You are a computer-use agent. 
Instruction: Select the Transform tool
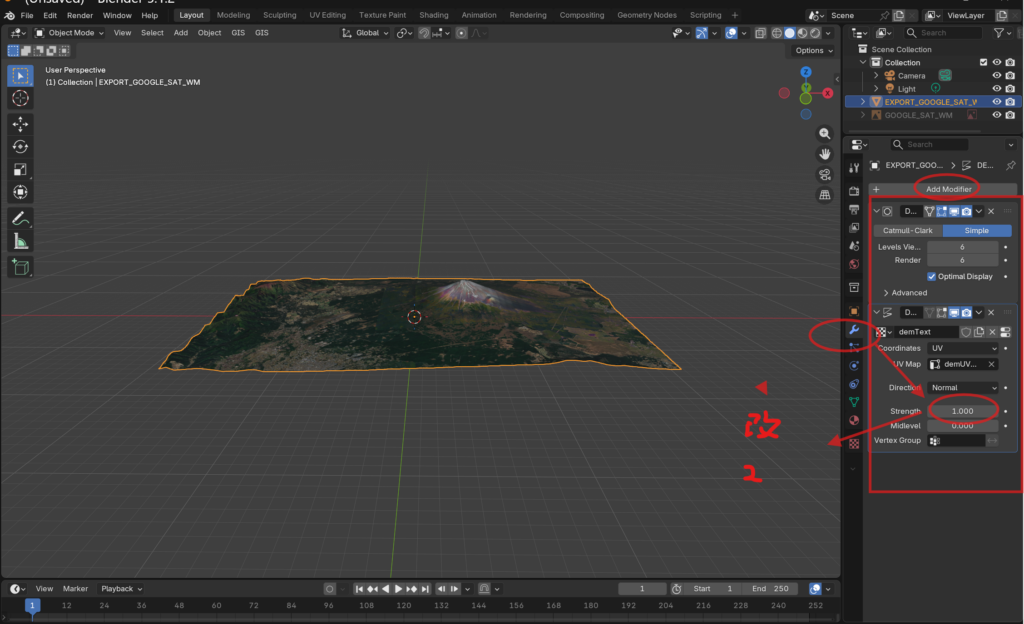(20, 193)
